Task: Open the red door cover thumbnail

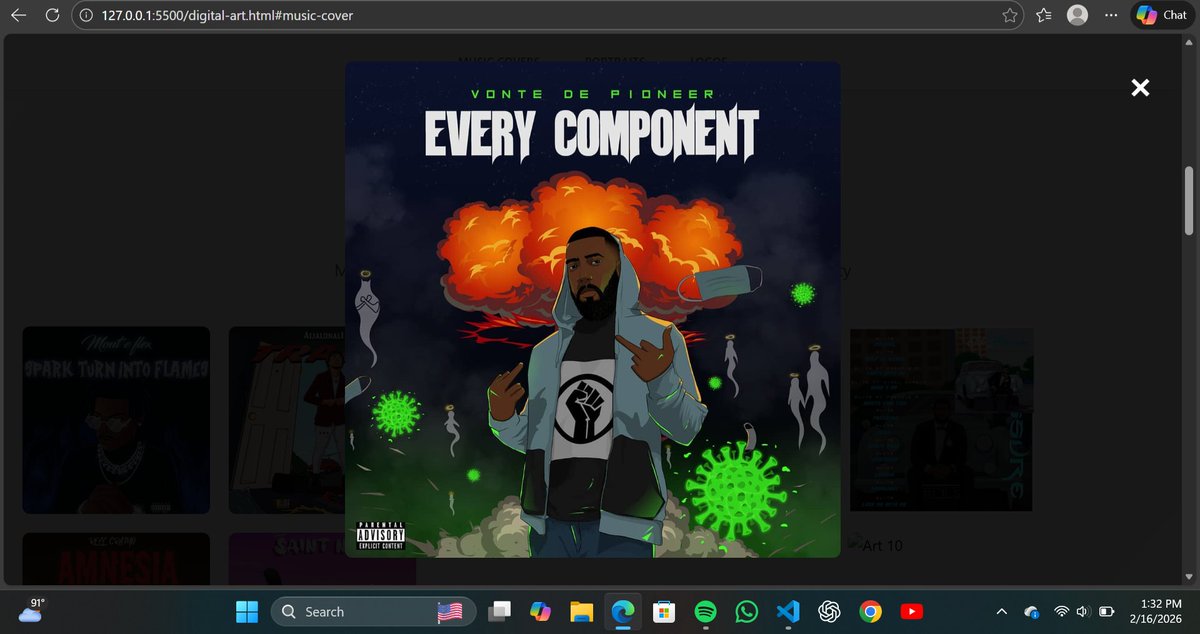Action: (287, 420)
